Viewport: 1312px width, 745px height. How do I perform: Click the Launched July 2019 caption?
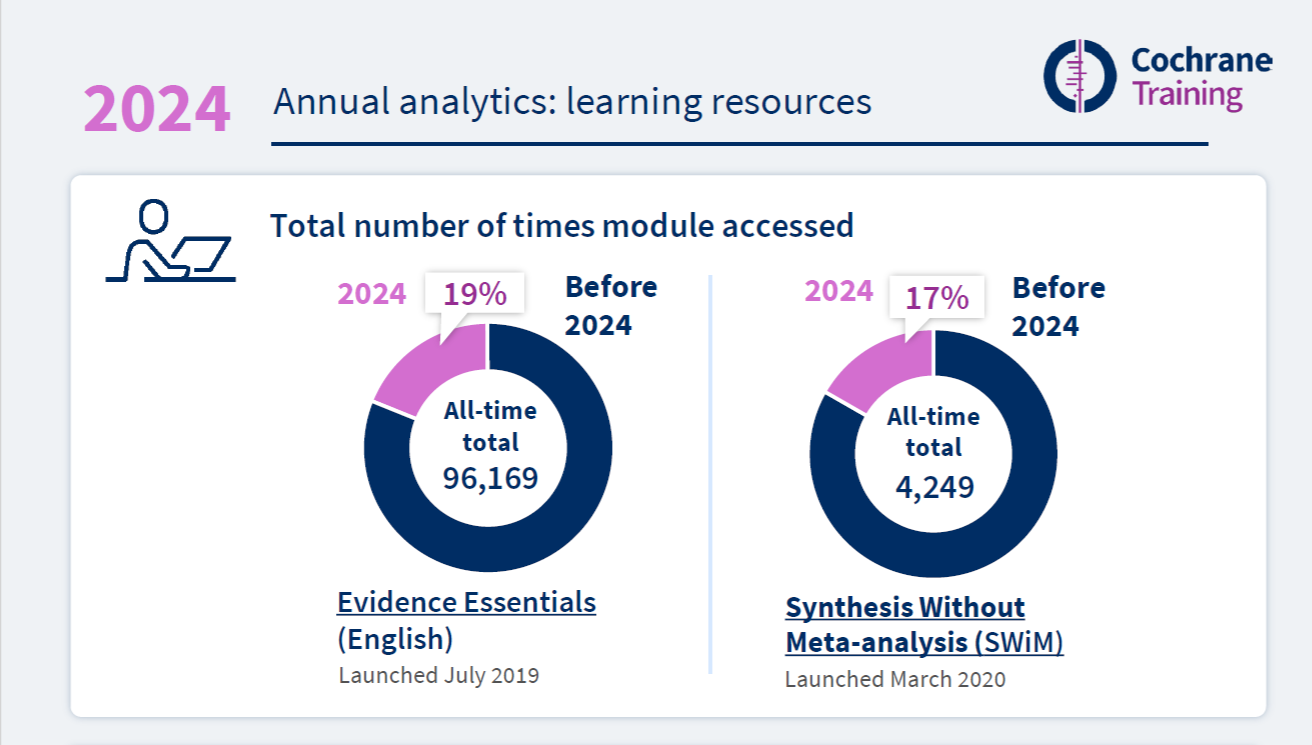click(439, 675)
